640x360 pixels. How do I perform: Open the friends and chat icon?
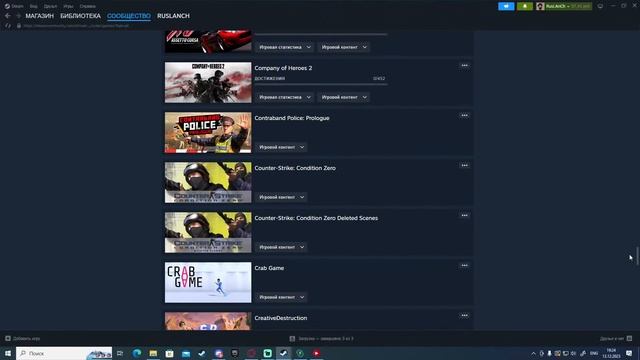629,338
